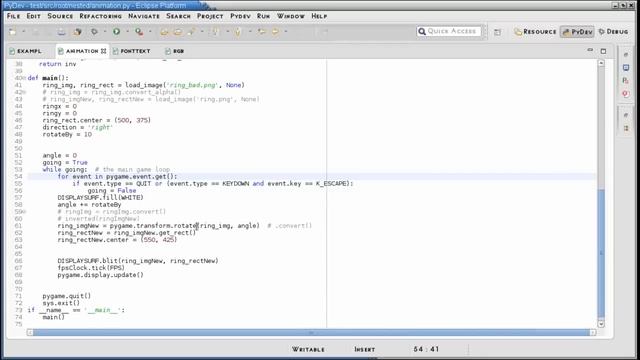Click the horizontal scrollbar in editor
The width and height of the screenshot is (640, 360).
coord(311,333)
